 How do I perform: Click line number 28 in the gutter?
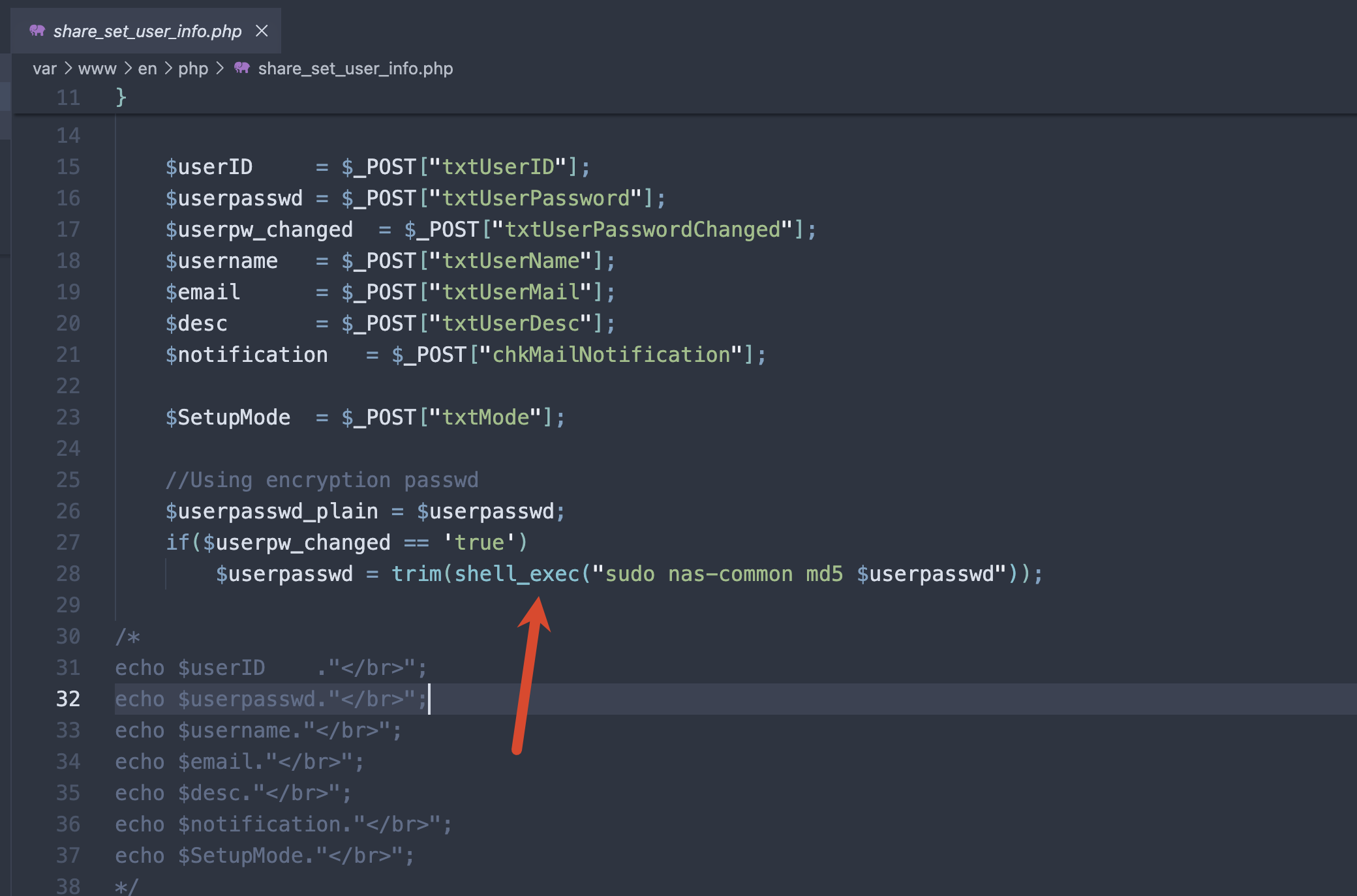(x=68, y=574)
